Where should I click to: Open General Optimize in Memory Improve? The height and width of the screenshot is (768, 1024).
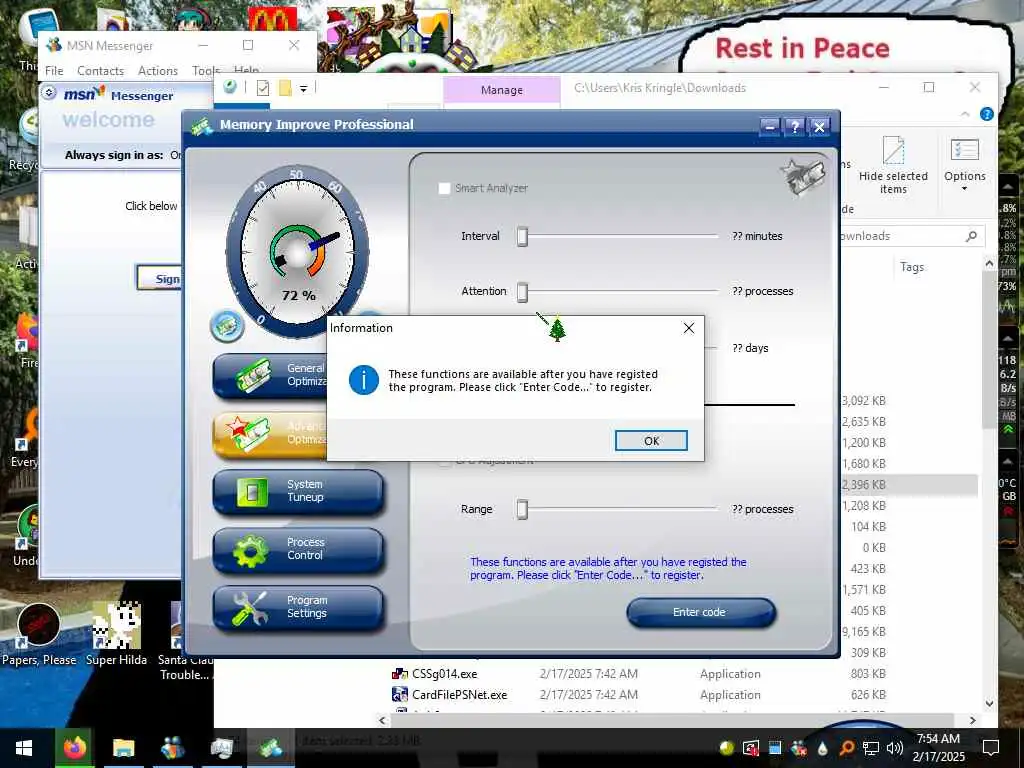point(270,376)
